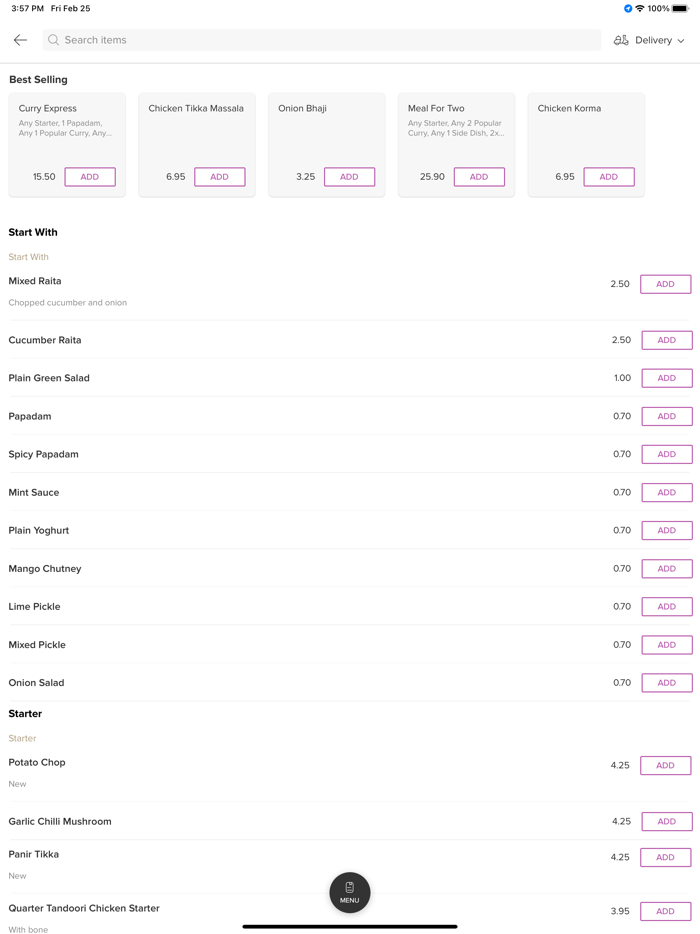Screen dimensions: 700x934
Task: Add Chicken Tikka Massala to order
Action: tap(219, 177)
